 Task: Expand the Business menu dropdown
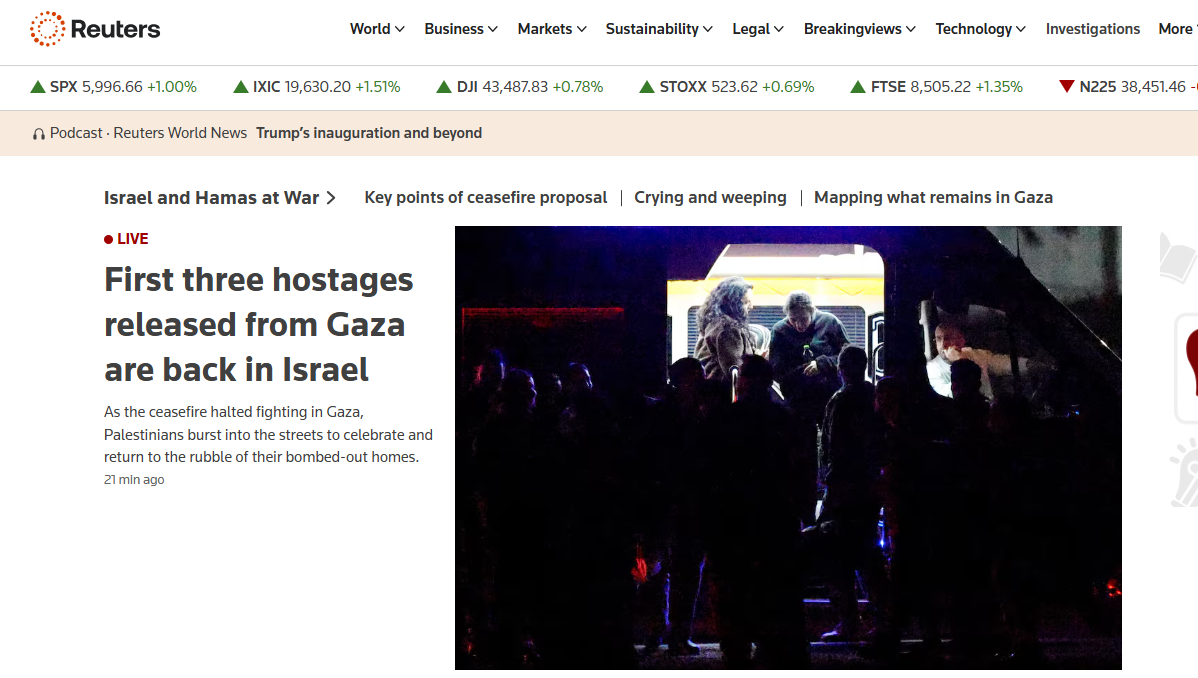pos(461,29)
